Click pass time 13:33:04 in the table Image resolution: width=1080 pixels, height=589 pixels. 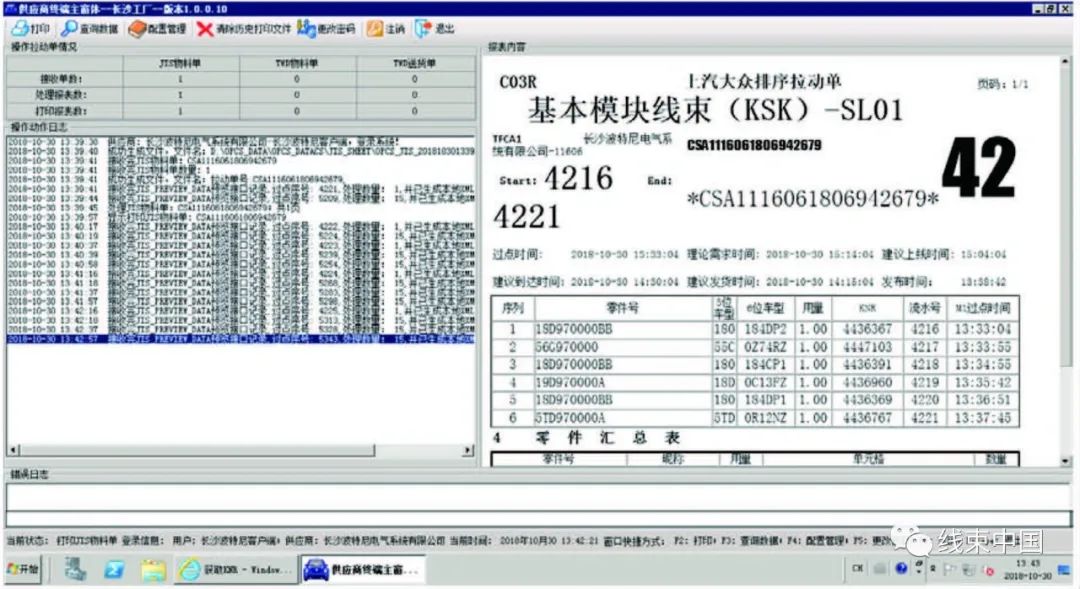tap(982, 329)
